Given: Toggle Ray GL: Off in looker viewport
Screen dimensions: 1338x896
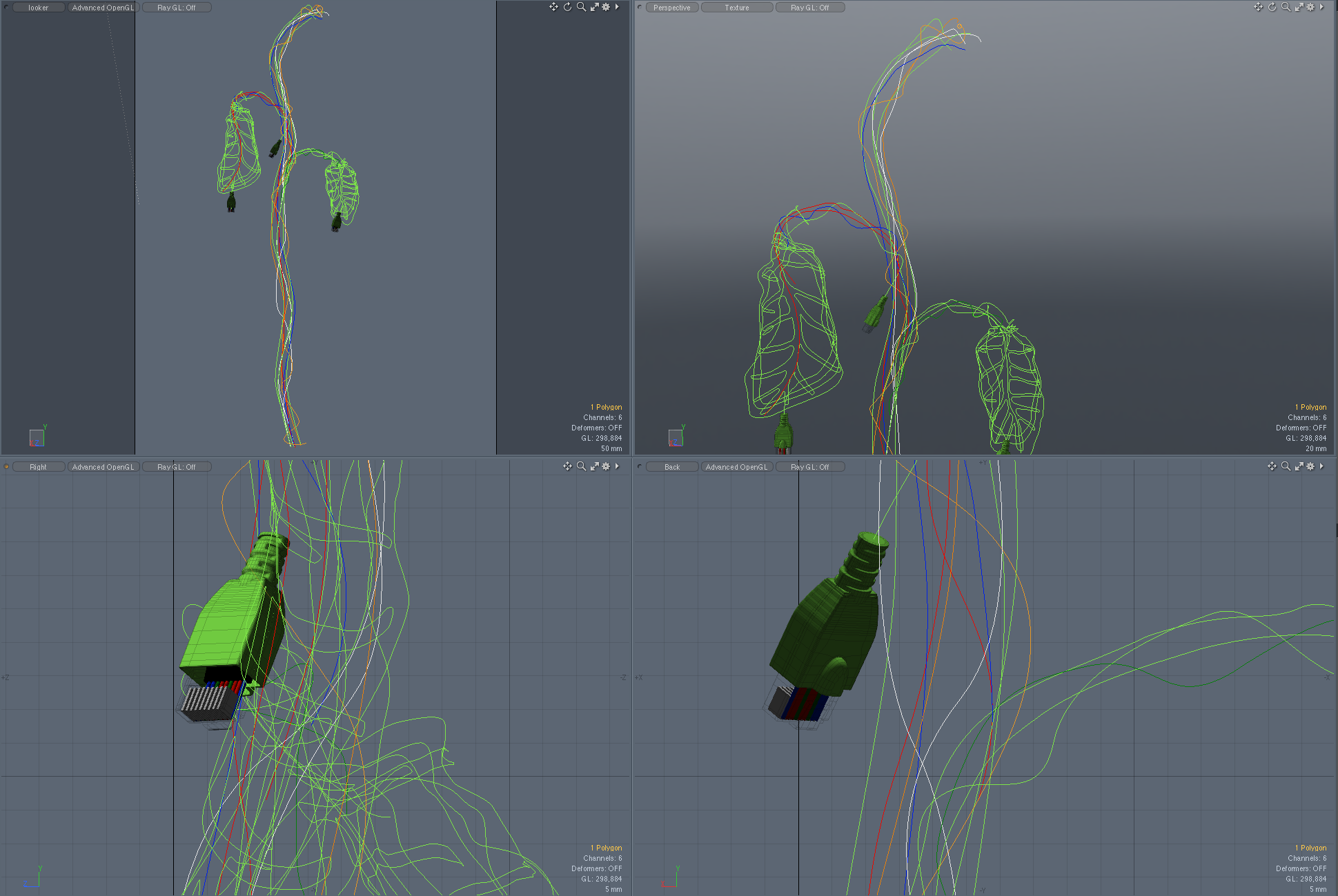Looking at the screenshot, I should pyautogui.click(x=177, y=8).
